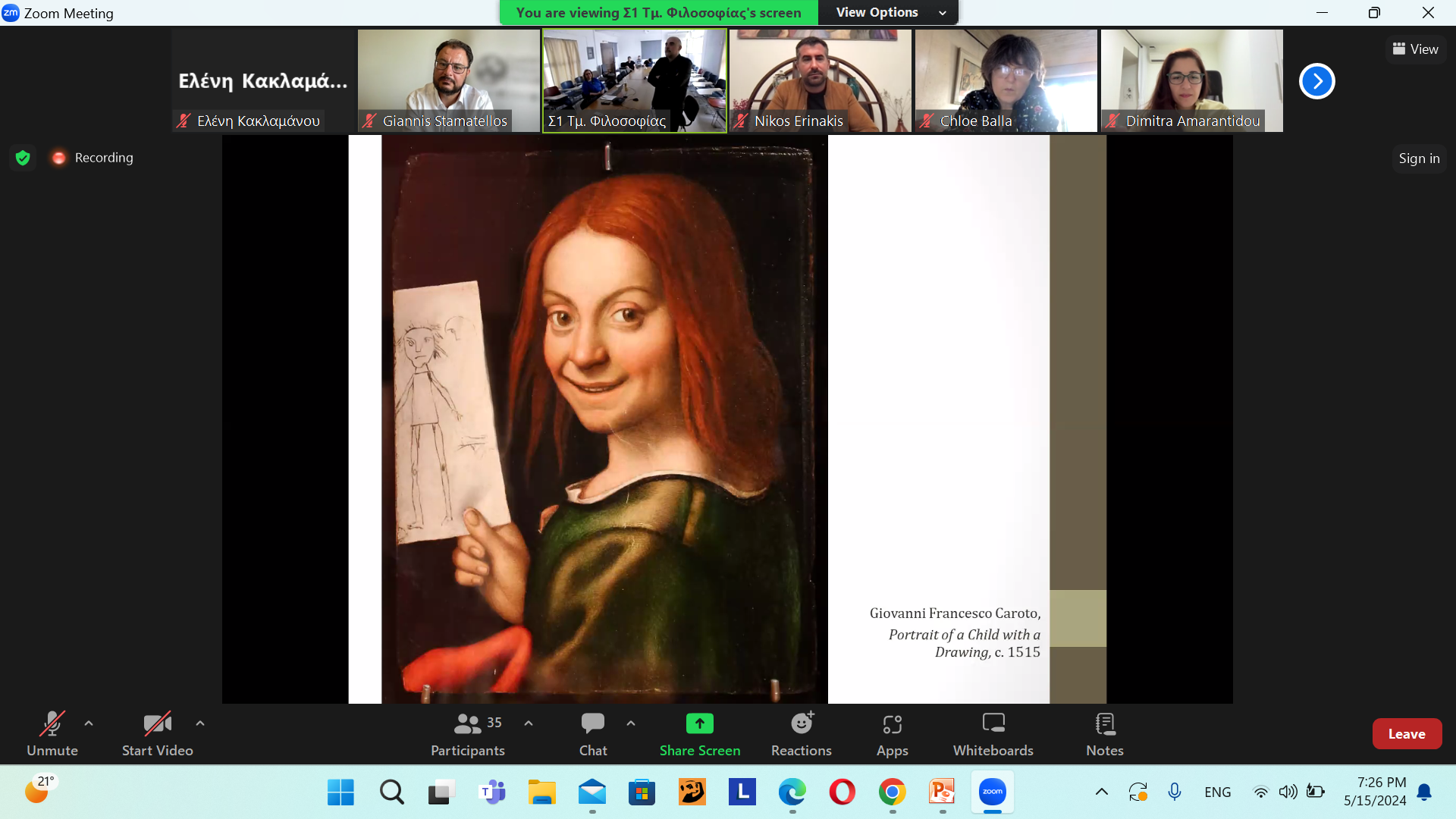1456x819 pixels.
Task: Open the Chat panel
Action: [593, 733]
